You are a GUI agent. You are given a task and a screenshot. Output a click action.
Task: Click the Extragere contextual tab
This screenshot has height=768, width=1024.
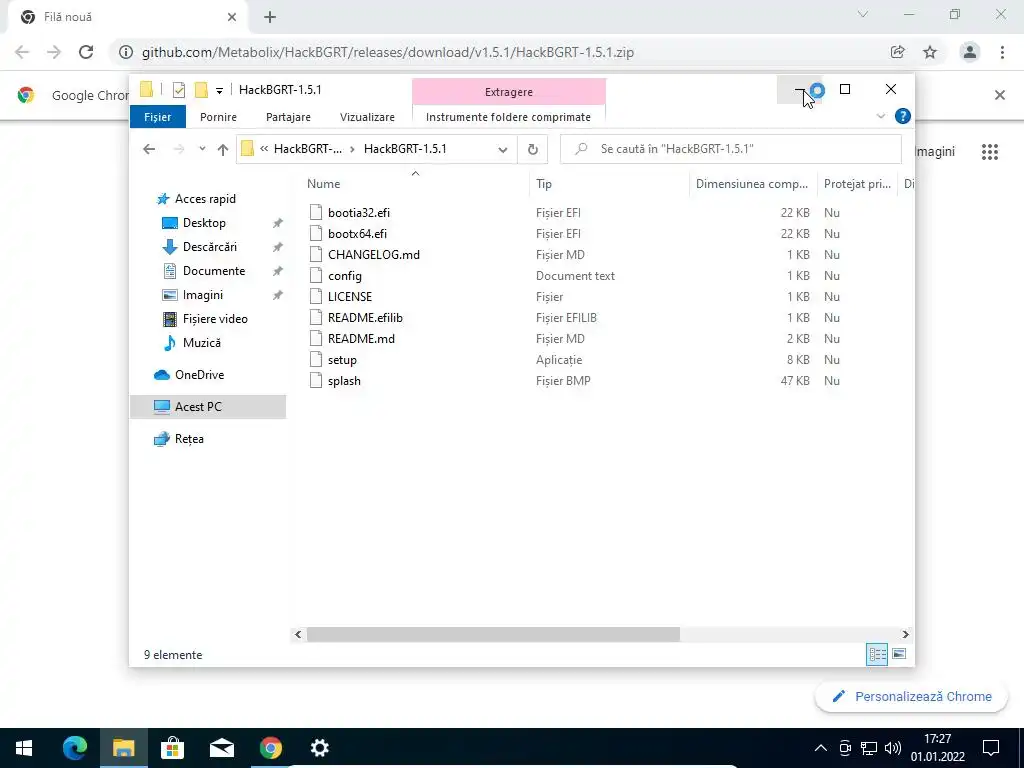click(509, 92)
